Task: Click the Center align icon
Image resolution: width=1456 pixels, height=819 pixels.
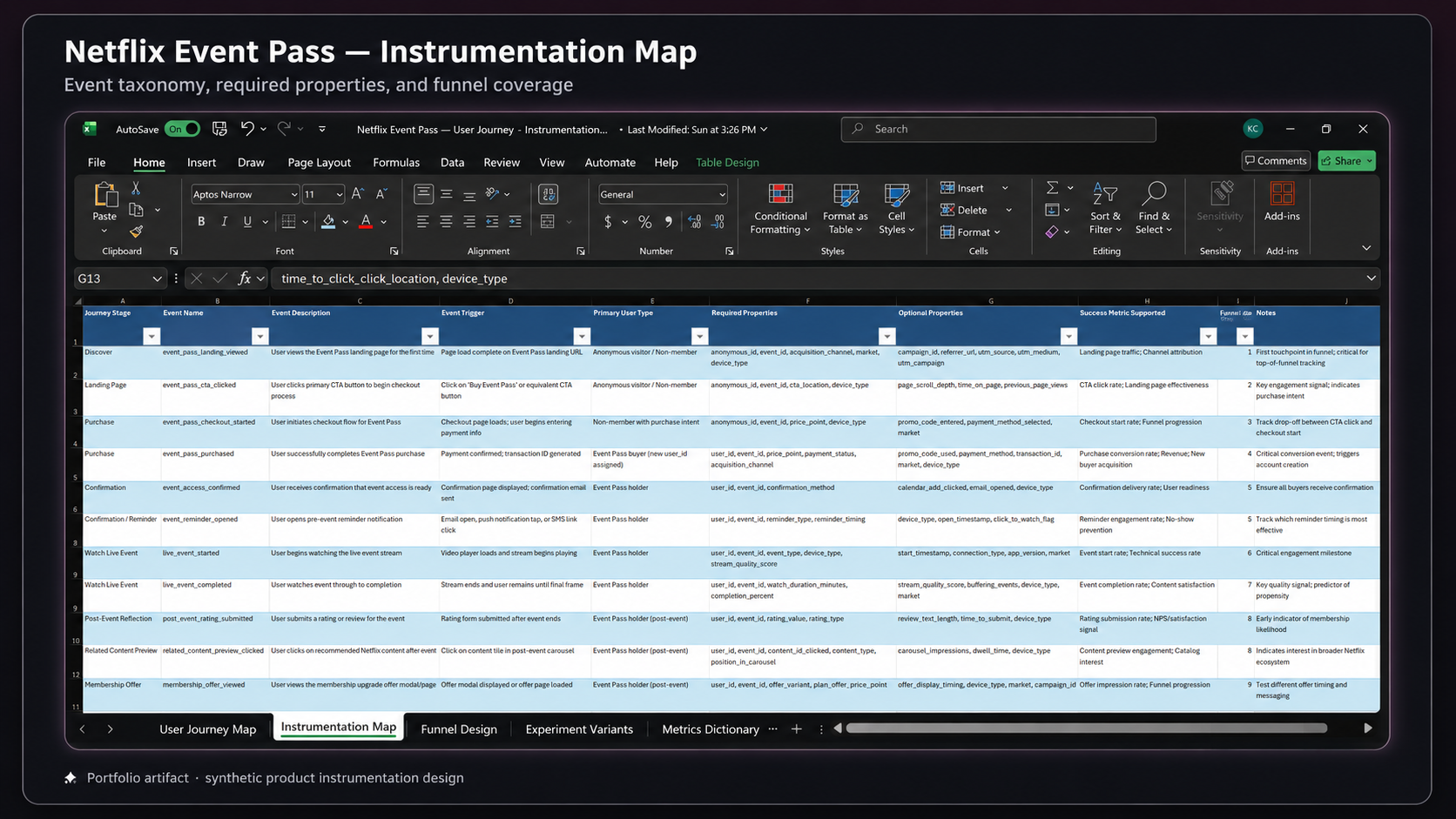Action: pos(446,222)
